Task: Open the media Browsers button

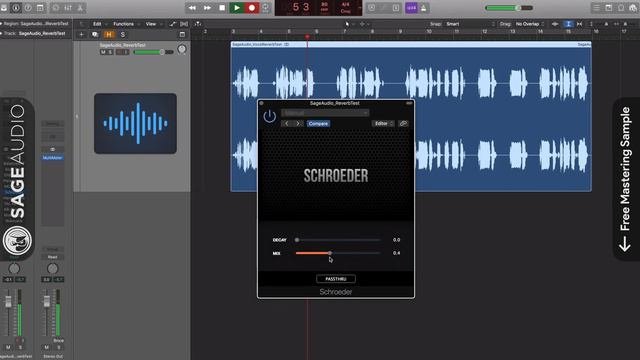Action: 633,8
